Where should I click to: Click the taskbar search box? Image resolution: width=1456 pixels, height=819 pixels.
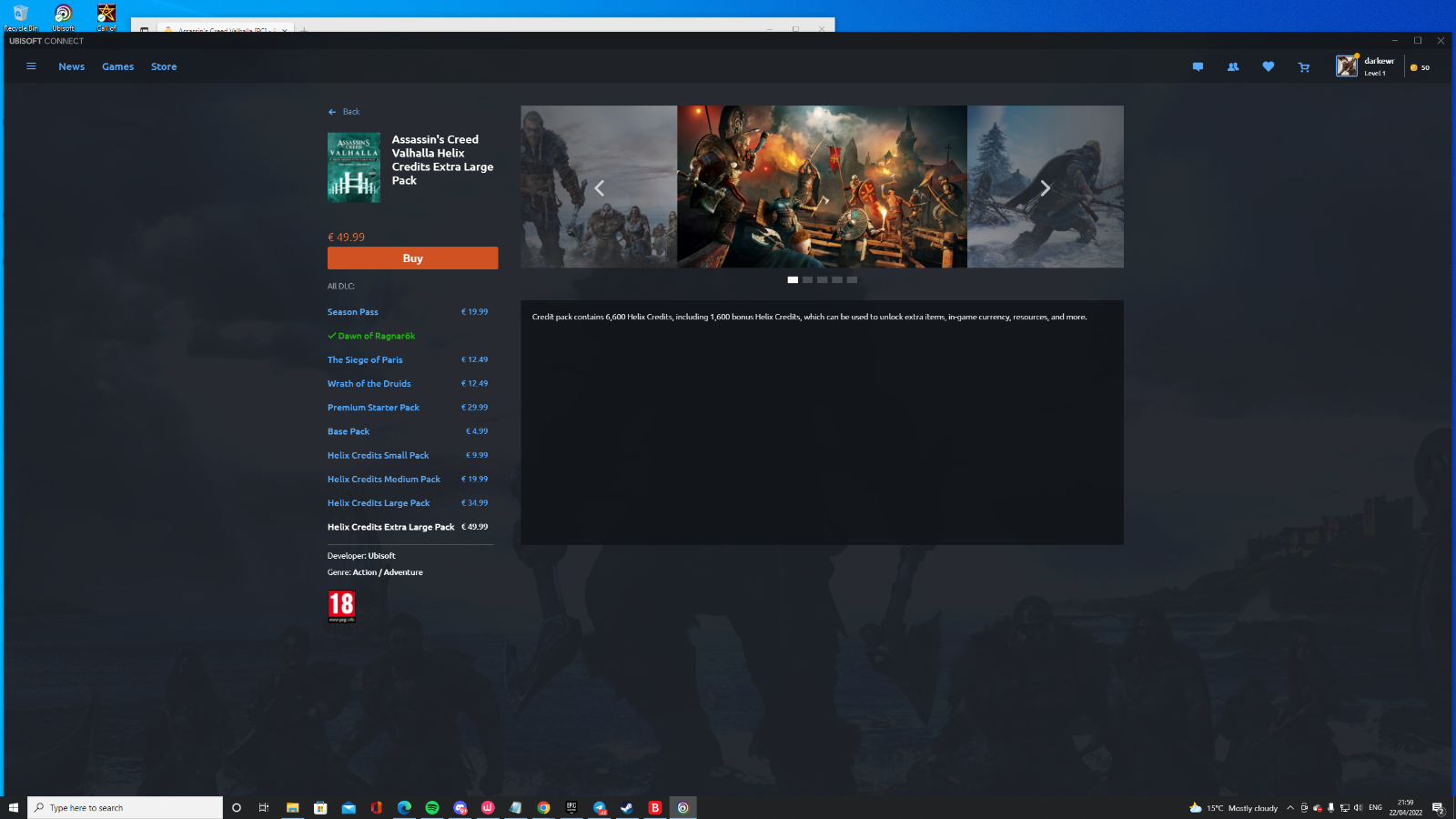pyautogui.click(x=126, y=807)
